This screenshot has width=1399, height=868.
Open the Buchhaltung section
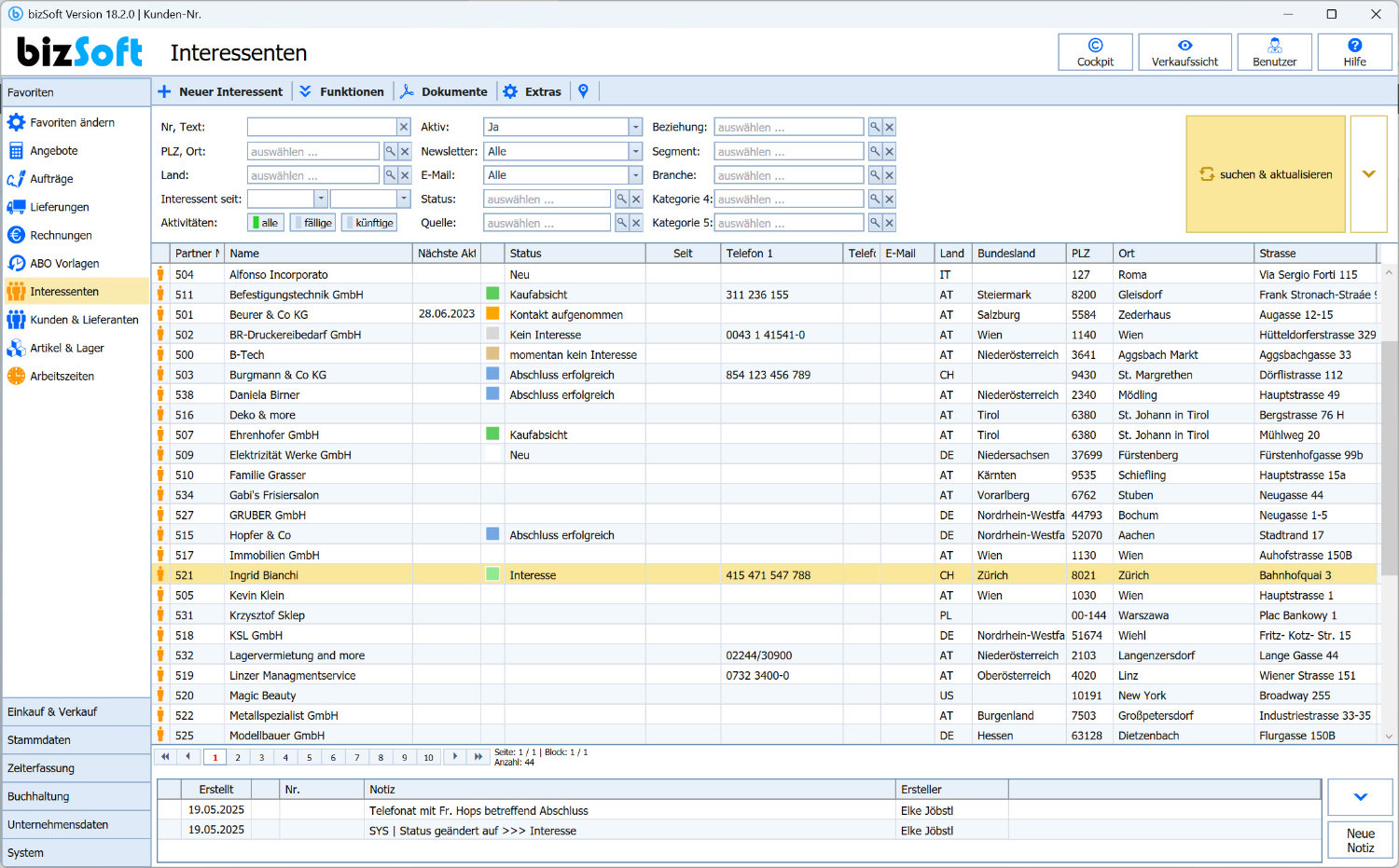pyautogui.click(x=76, y=796)
